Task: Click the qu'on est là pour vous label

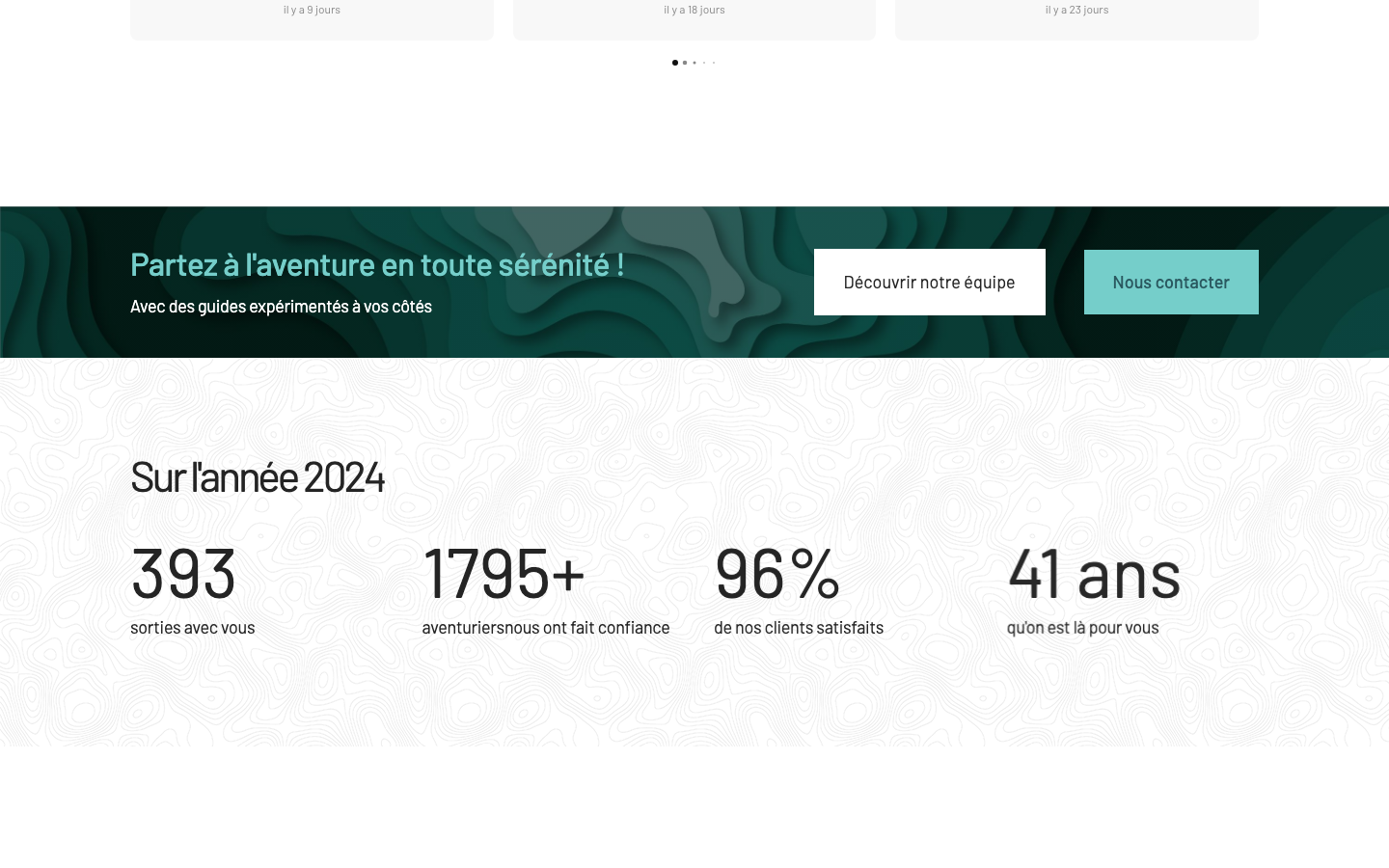Action: pos(1083,627)
